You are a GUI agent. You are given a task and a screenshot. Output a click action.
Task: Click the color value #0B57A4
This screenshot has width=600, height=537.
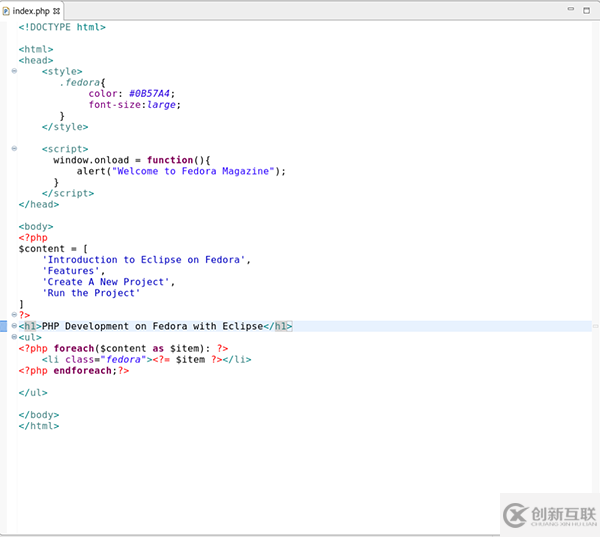click(x=149, y=94)
